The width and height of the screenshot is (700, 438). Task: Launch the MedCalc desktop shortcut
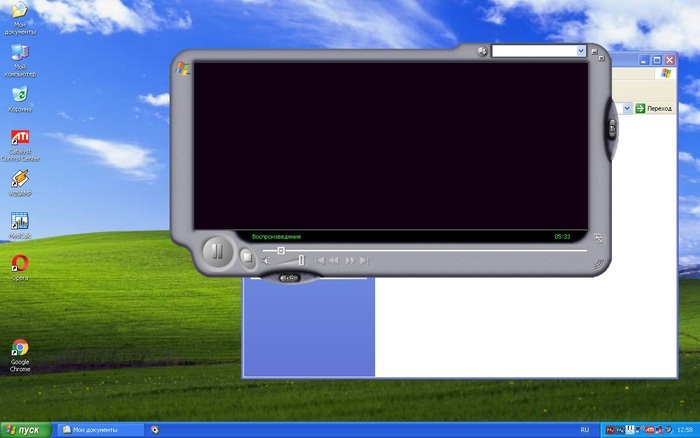click(x=20, y=225)
